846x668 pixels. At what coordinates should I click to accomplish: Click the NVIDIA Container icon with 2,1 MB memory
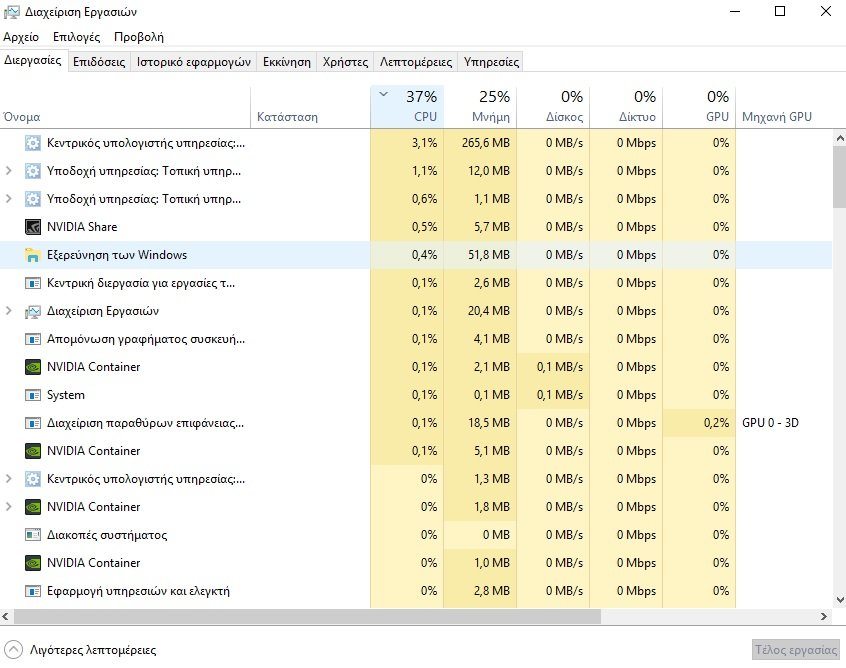33,367
